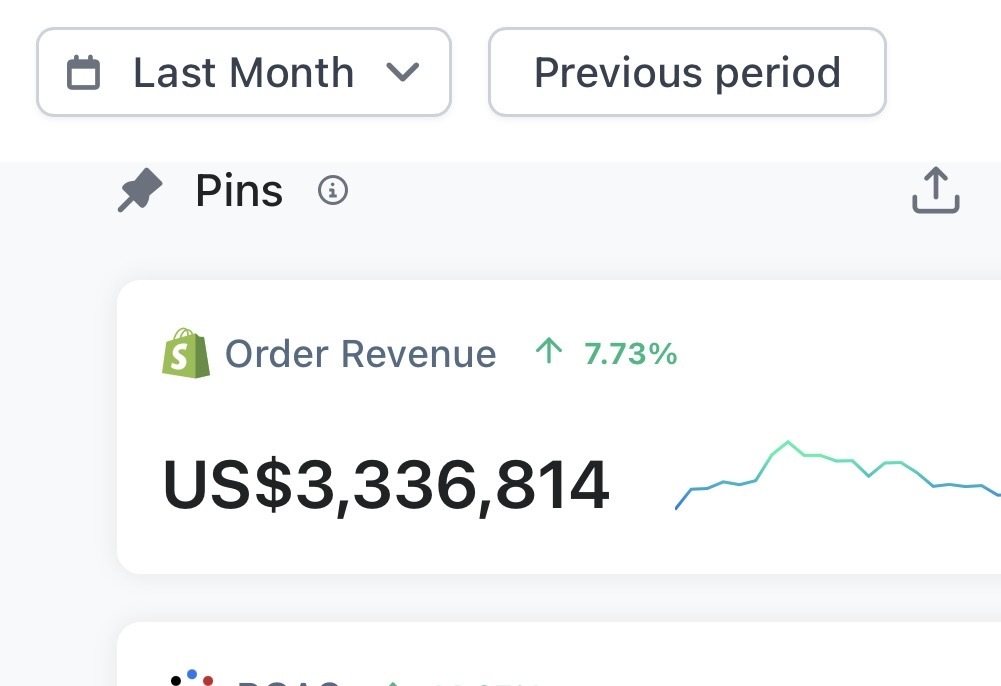Click the multicolor pixel icon on the ROAS card
Image resolution: width=1001 pixels, height=686 pixels.
192,680
